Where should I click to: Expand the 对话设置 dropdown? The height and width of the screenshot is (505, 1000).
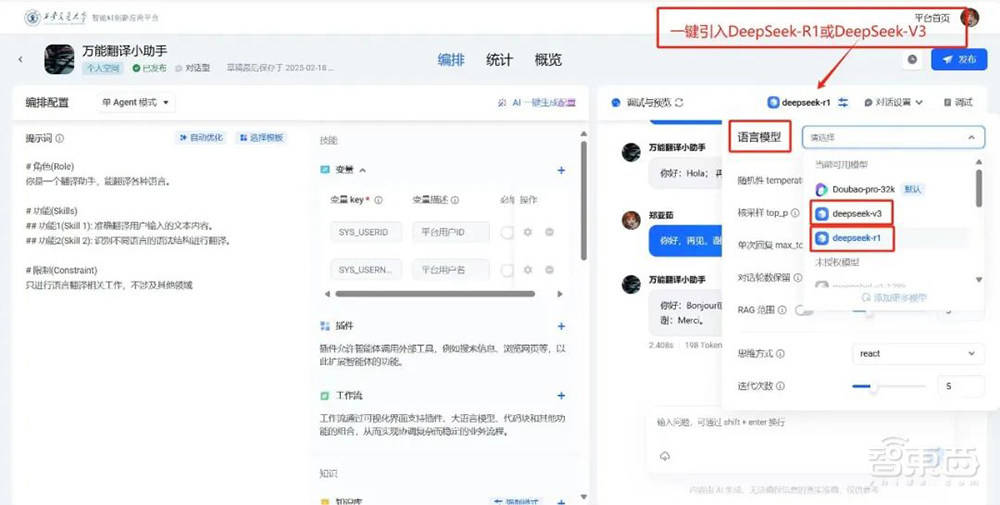click(x=893, y=102)
